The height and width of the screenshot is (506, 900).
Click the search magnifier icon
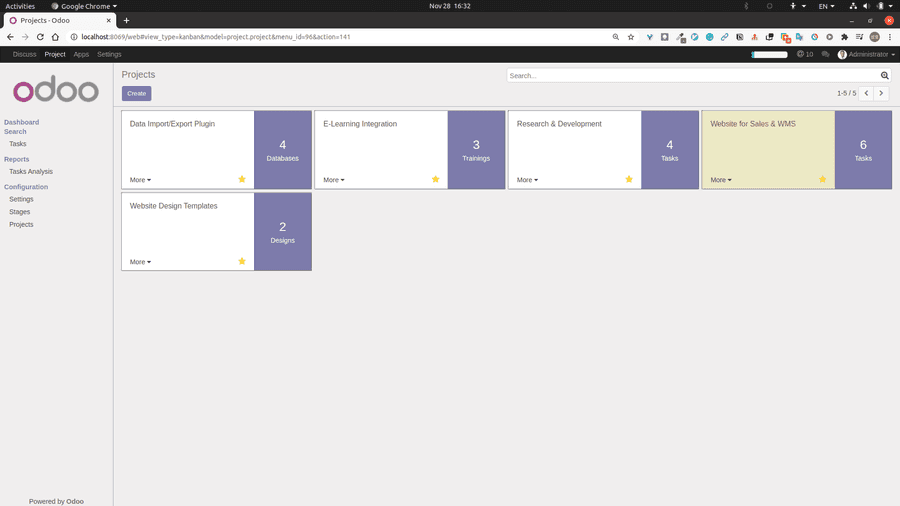(x=885, y=75)
